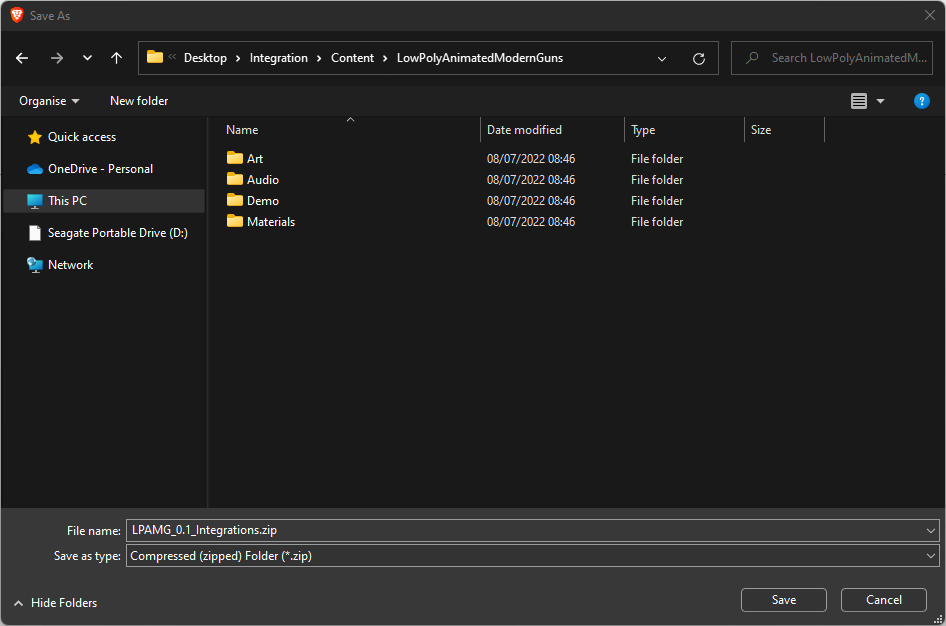
Task: Click the Back navigation arrow
Action: [x=22, y=58]
